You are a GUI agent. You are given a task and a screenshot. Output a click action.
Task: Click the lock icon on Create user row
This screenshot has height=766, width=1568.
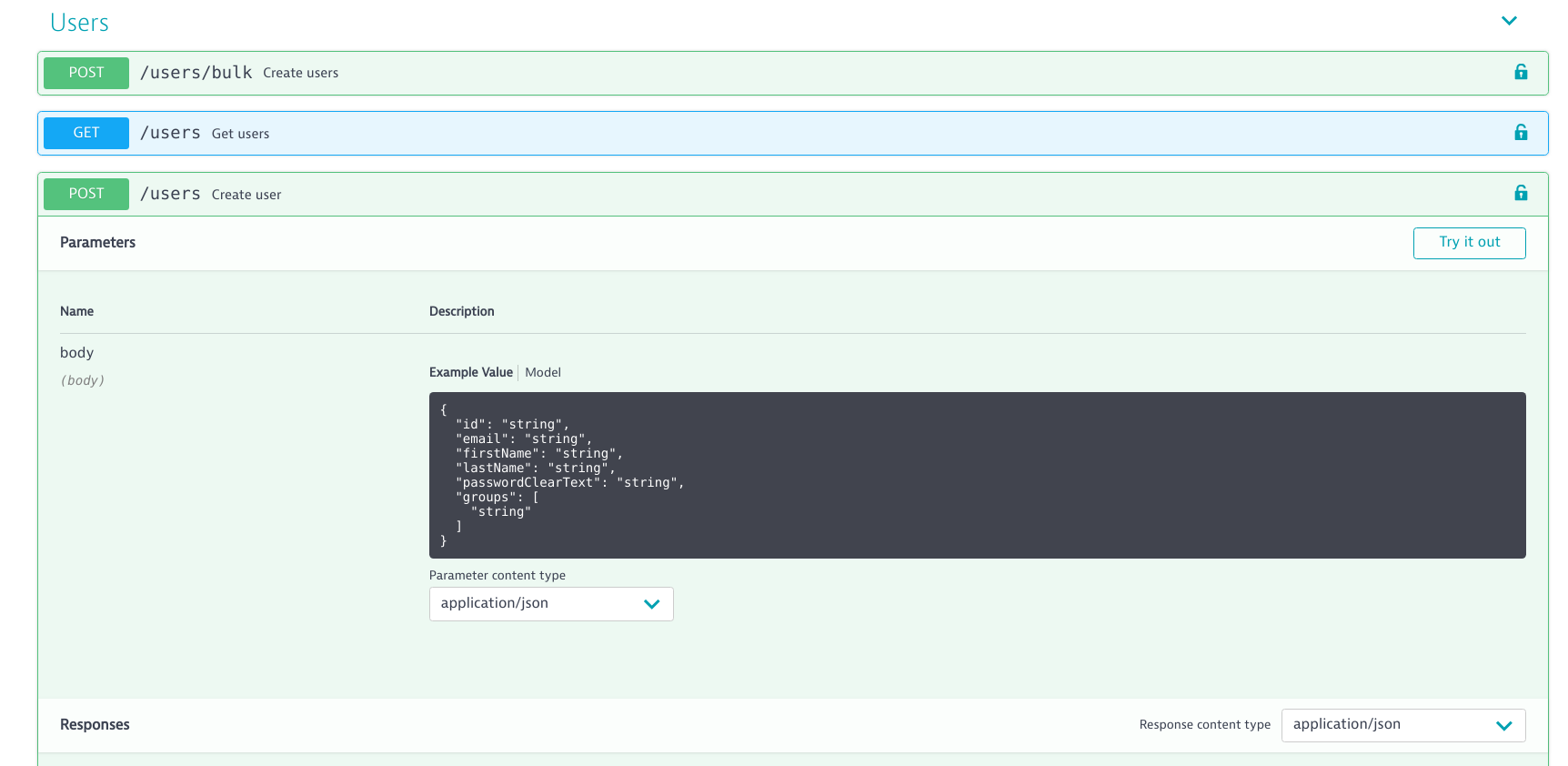pyautogui.click(x=1520, y=193)
